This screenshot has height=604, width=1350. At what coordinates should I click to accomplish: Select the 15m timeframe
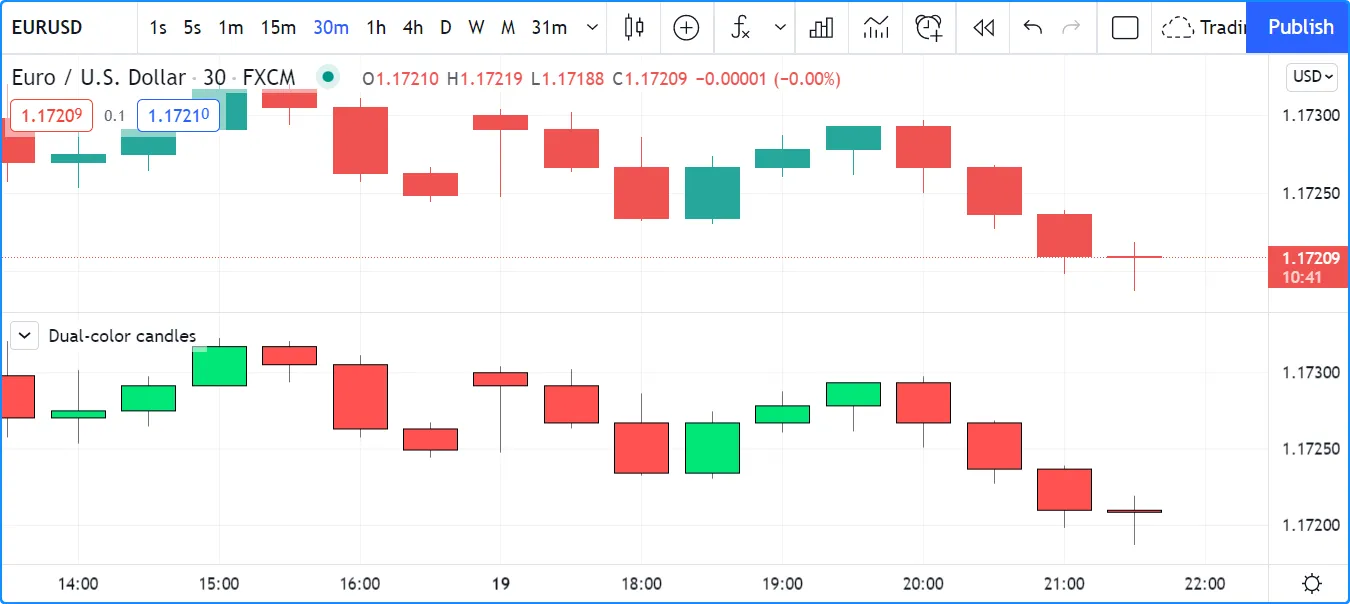click(x=278, y=27)
